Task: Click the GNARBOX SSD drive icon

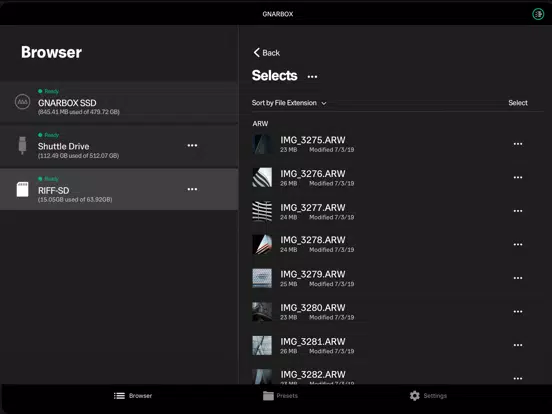Action: click(x=23, y=102)
